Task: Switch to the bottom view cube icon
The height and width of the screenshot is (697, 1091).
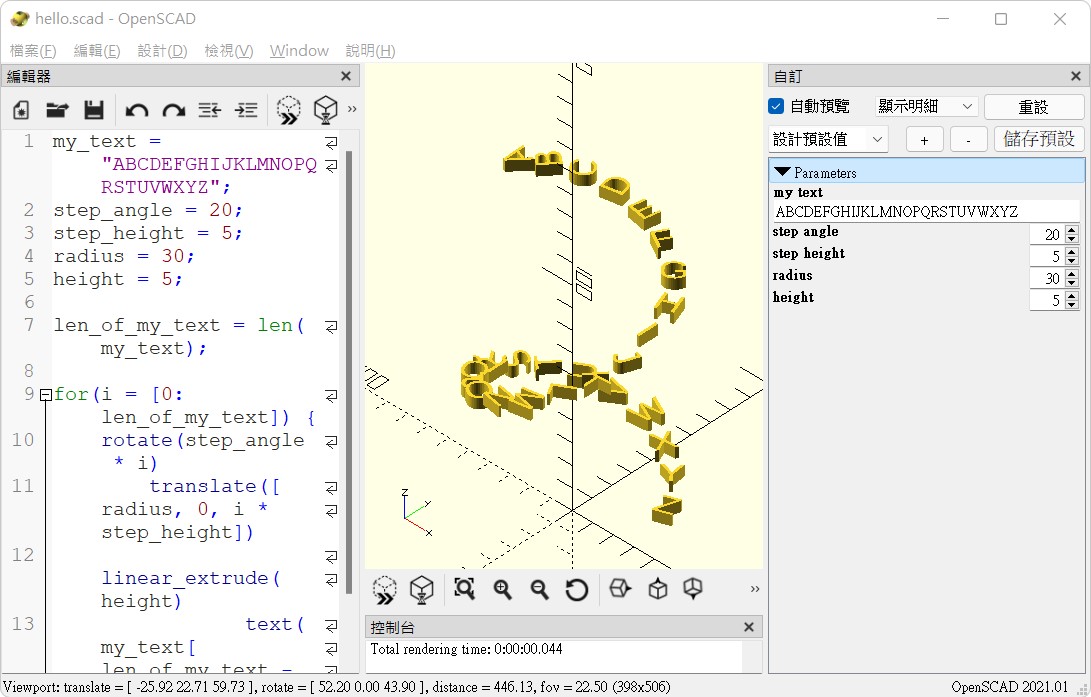Action: tap(693, 588)
